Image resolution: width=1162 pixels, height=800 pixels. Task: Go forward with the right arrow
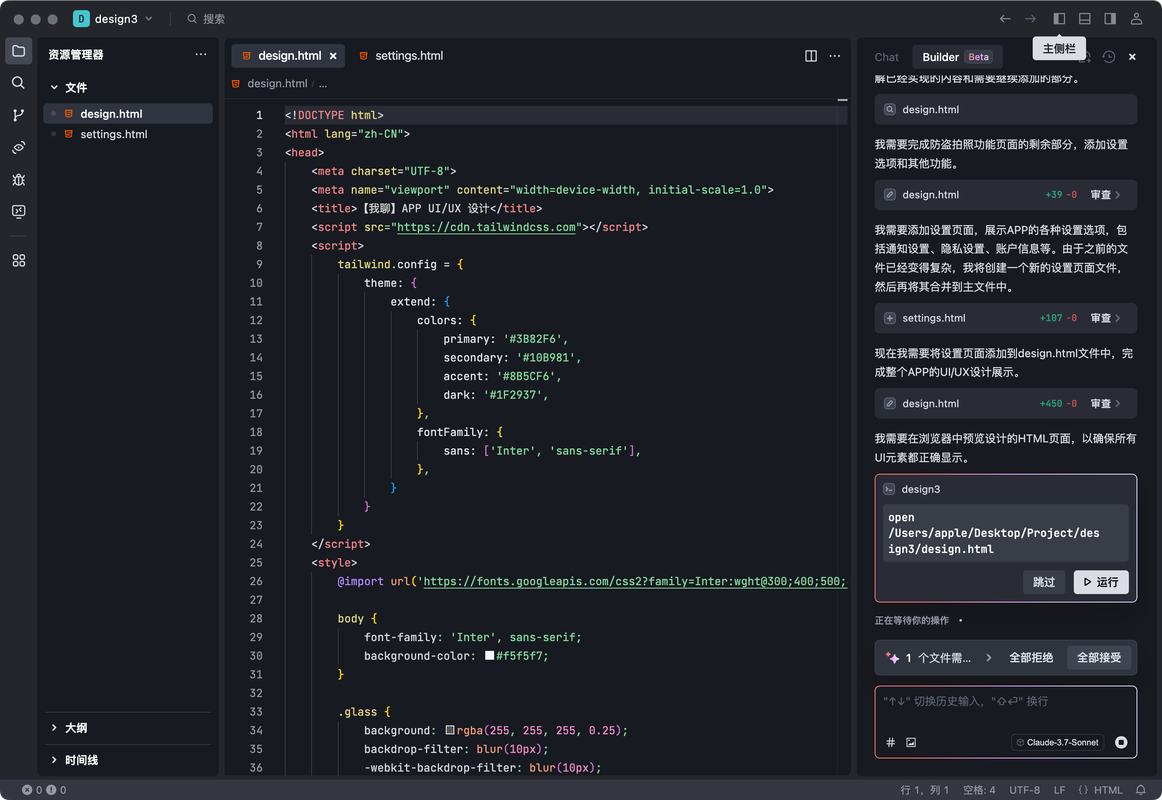[1030, 19]
